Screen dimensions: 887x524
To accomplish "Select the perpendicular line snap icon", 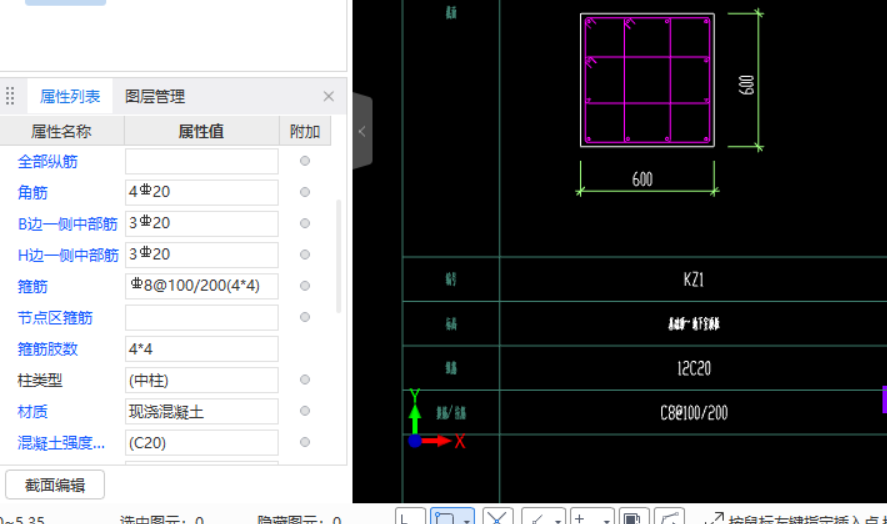I will (537, 518).
